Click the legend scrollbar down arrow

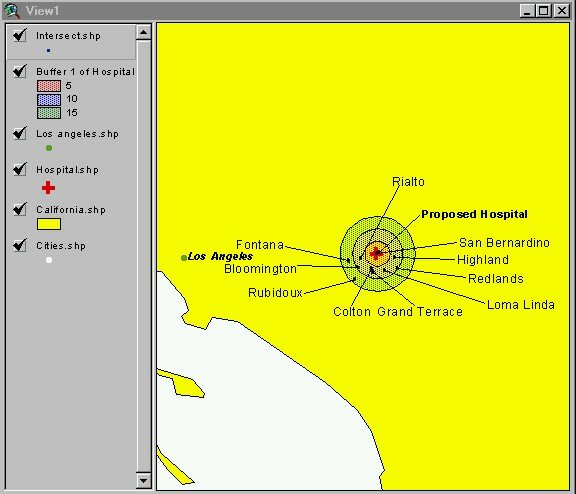tap(143, 480)
